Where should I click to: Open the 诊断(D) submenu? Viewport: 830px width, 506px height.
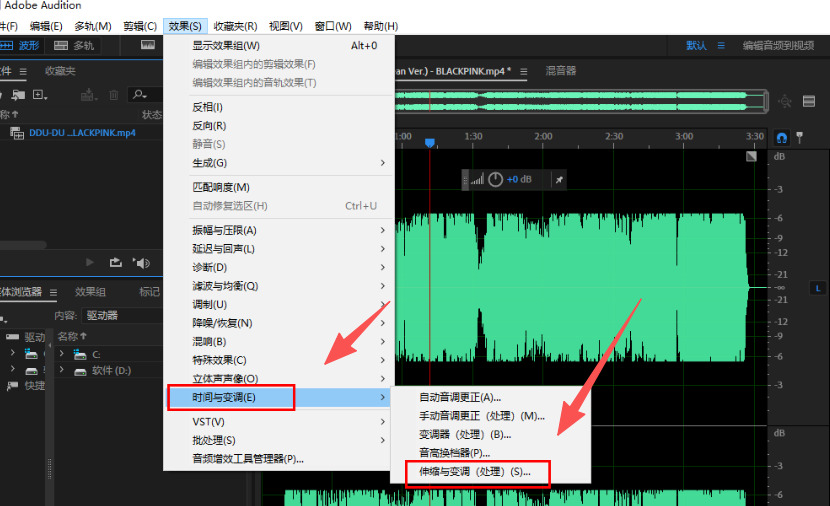coord(279,267)
